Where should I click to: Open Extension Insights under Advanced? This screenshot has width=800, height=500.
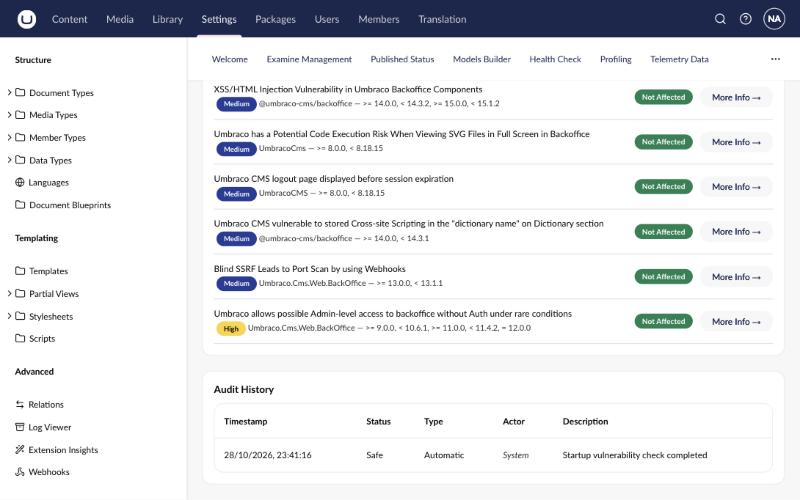coord(63,449)
